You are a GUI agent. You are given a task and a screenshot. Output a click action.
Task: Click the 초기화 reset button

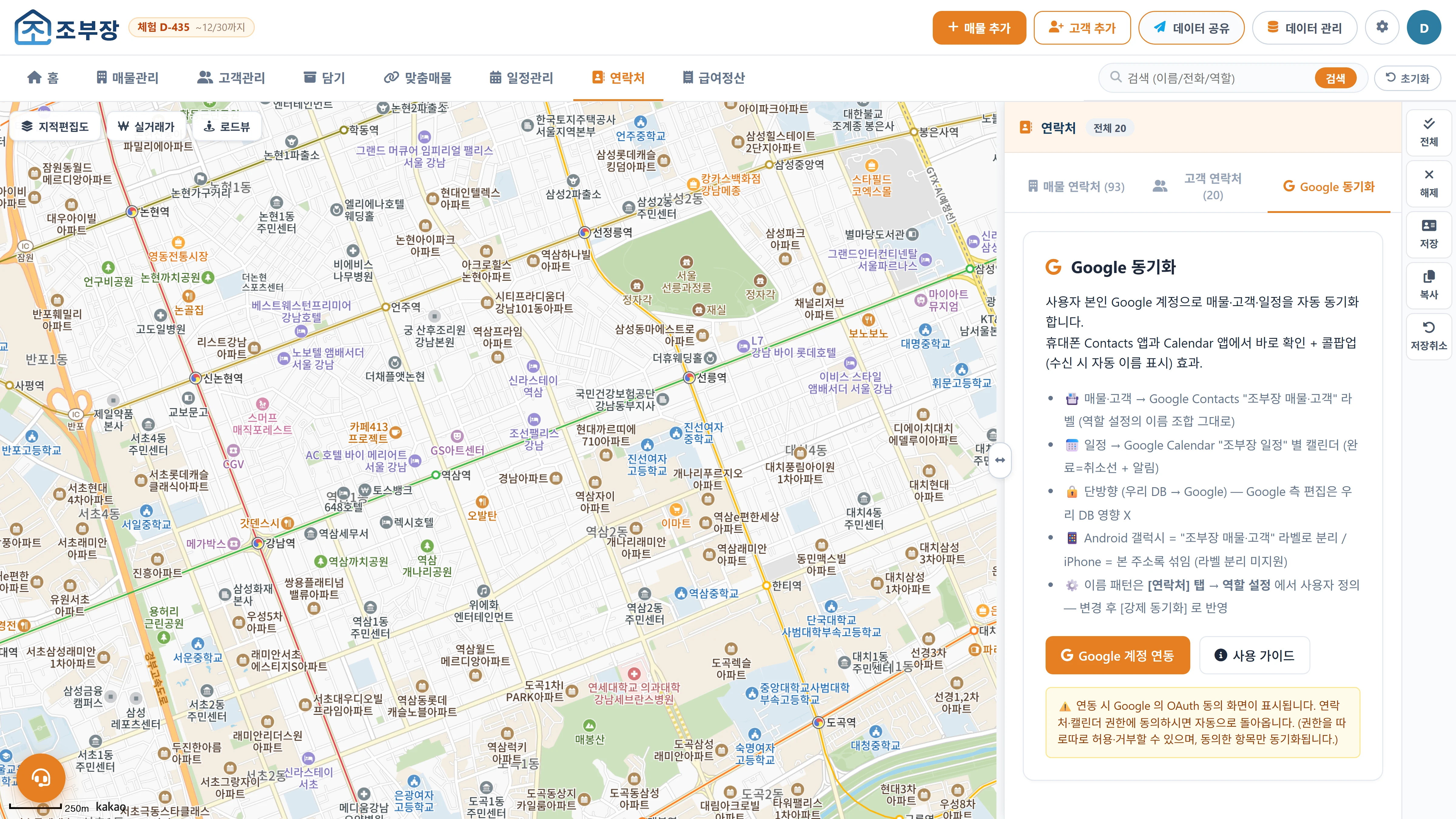[x=1407, y=78]
